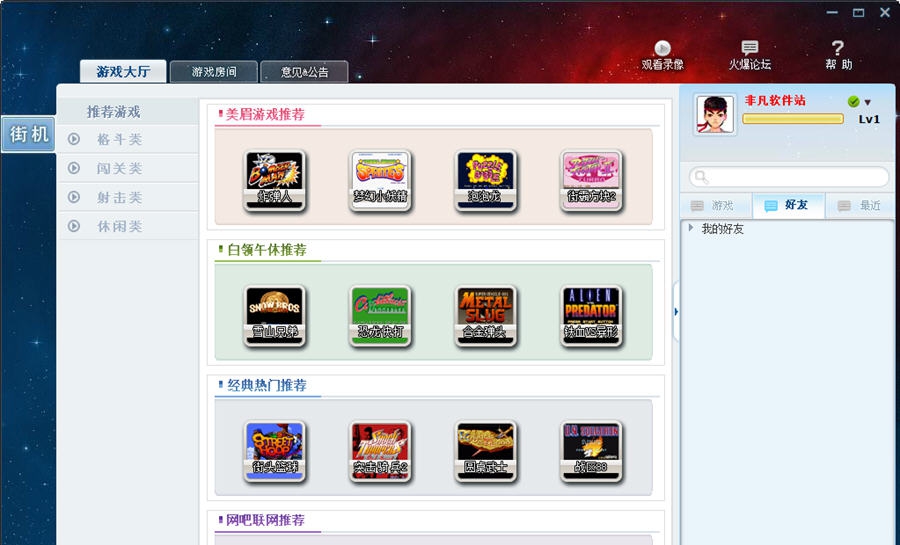This screenshot has height=545, width=900.
Task: Open 观看录像 replay viewer
Action: click(662, 56)
